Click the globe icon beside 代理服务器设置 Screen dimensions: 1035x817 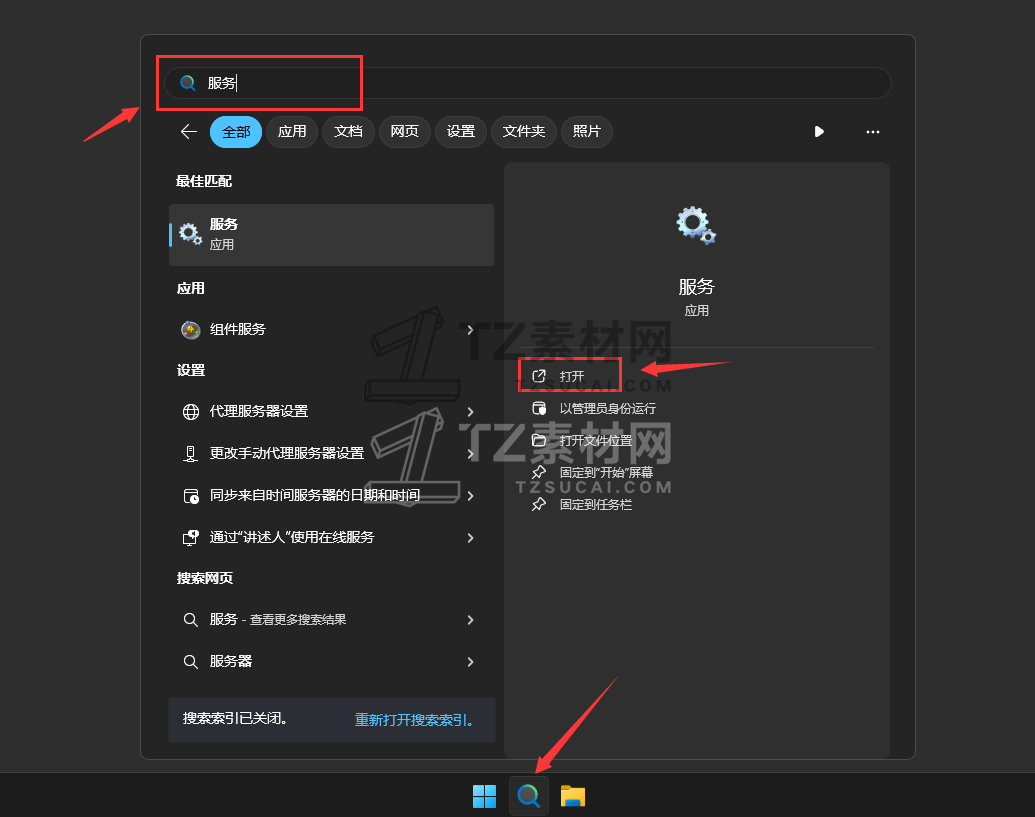(x=191, y=412)
